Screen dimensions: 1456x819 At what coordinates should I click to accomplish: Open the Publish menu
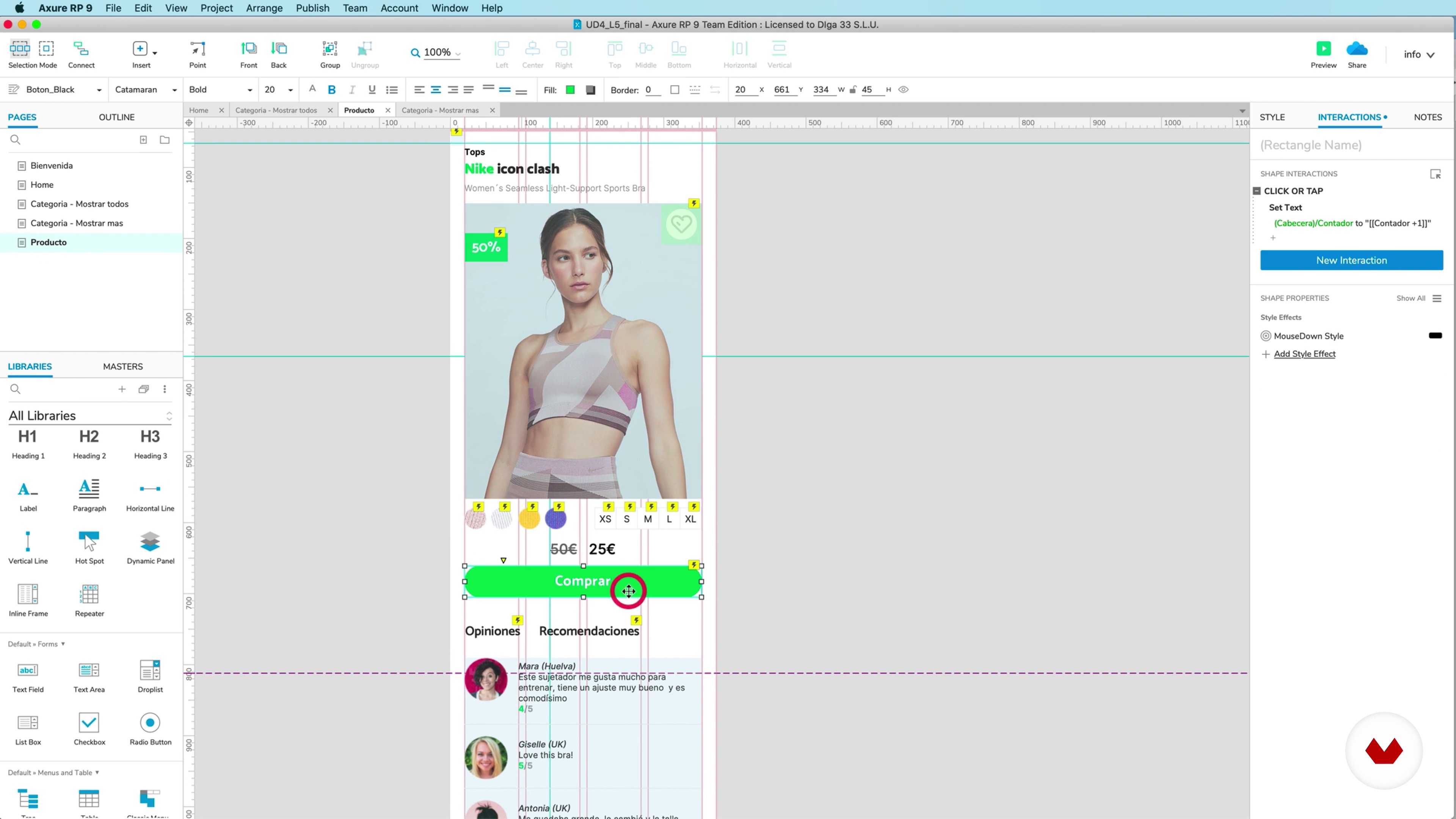312,8
